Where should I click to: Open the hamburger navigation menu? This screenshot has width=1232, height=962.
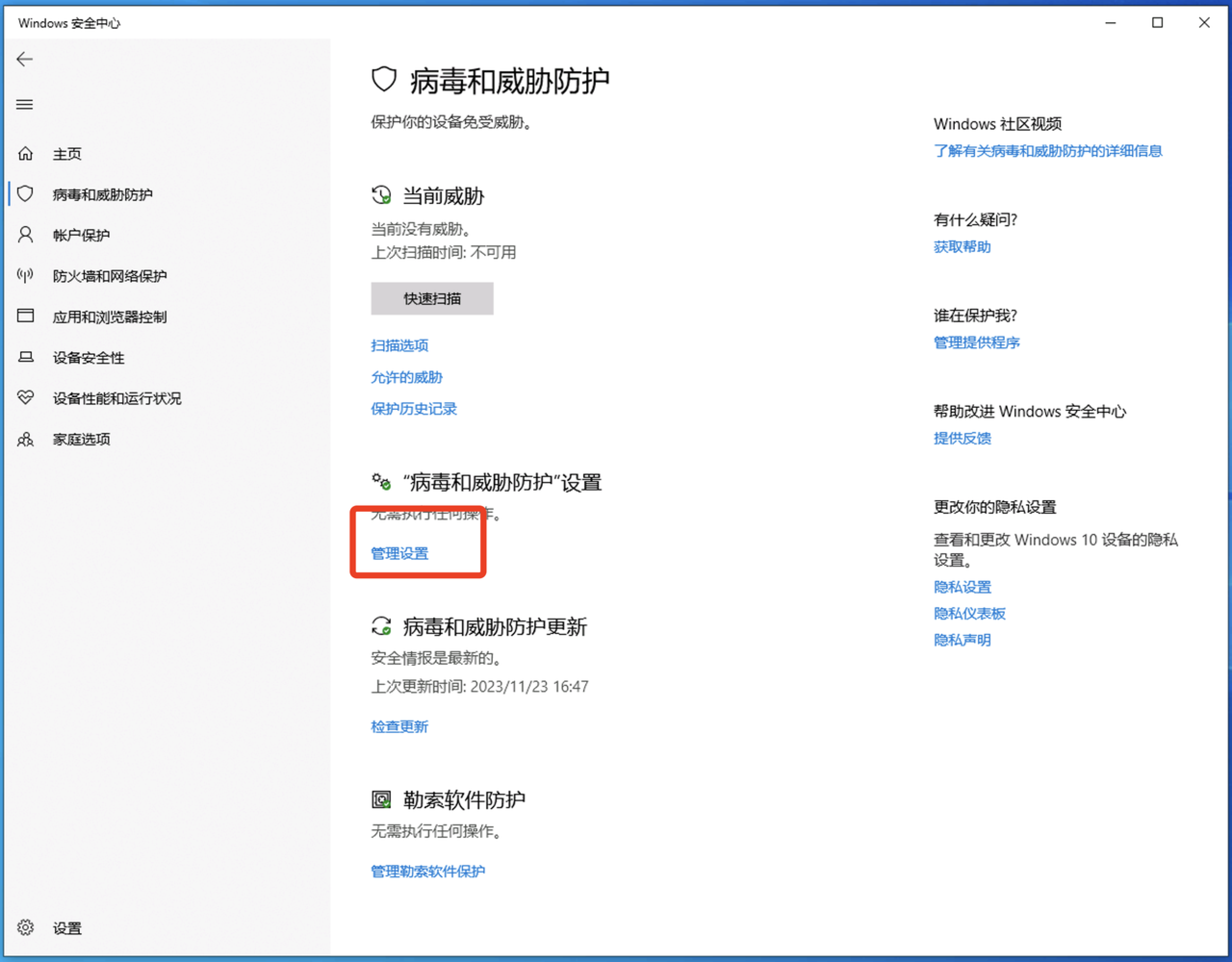(24, 104)
